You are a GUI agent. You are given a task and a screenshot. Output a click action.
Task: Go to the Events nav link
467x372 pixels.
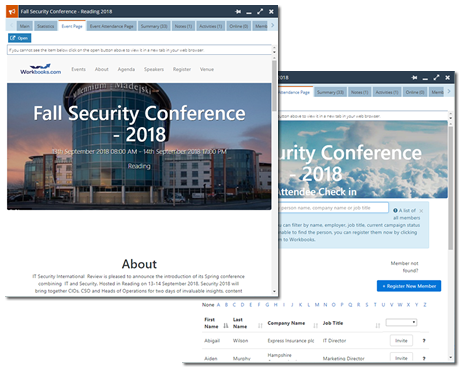point(79,69)
